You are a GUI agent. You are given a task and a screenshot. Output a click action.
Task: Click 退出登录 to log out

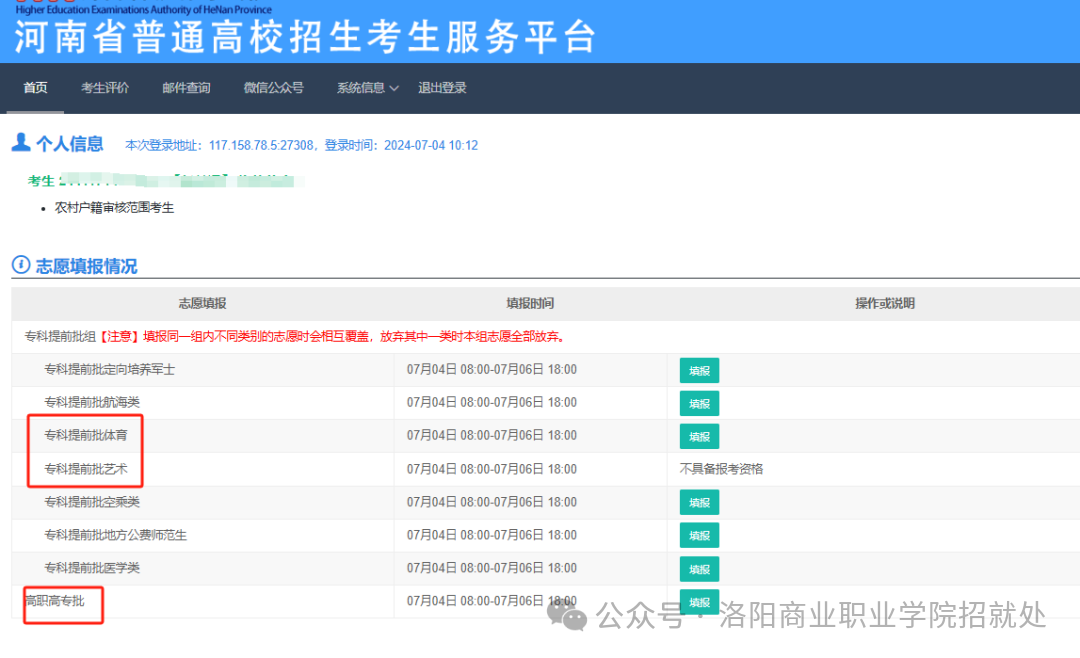coord(442,88)
